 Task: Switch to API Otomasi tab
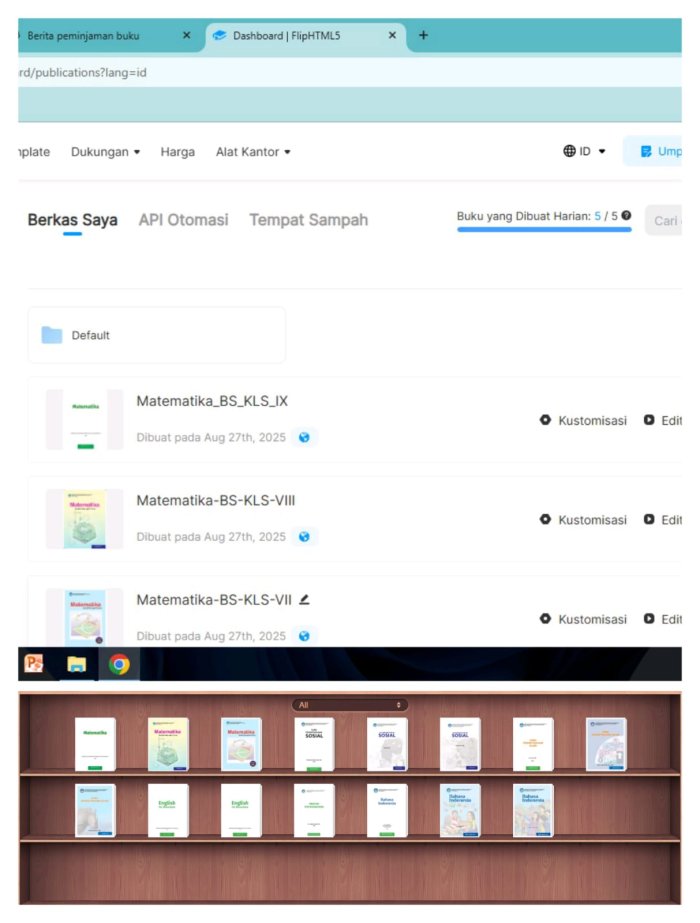coord(183,220)
